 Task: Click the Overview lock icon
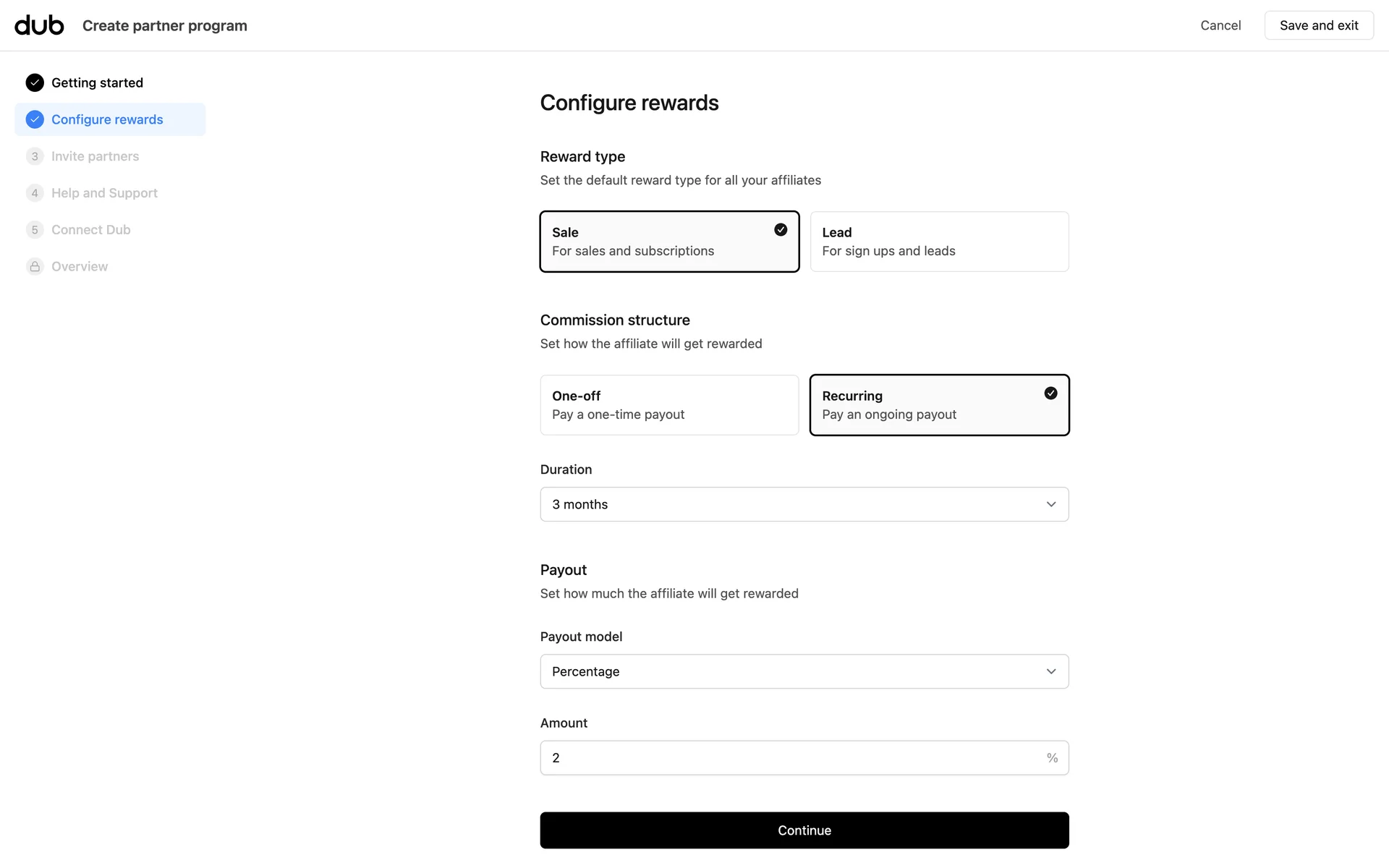click(x=35, y=267)
